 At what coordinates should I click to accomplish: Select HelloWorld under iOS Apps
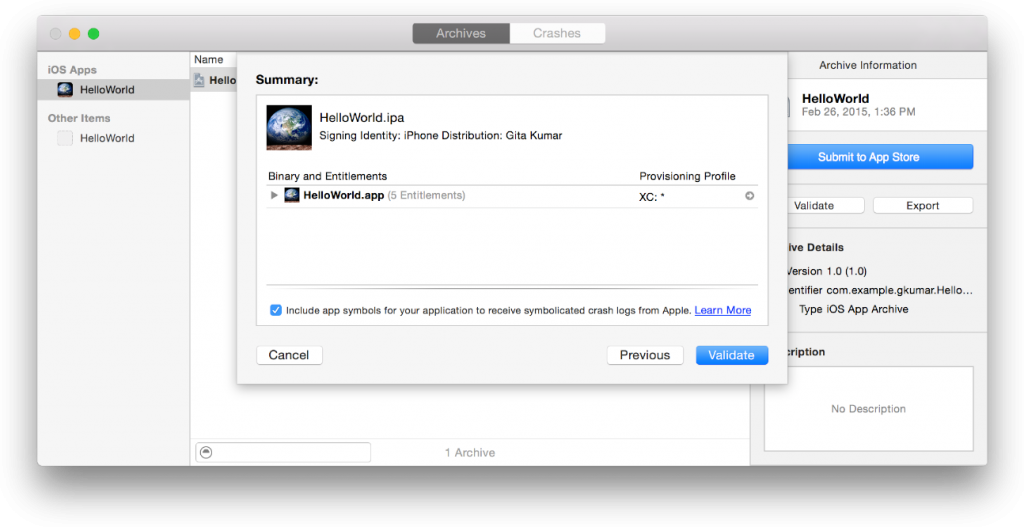[114, 89]
